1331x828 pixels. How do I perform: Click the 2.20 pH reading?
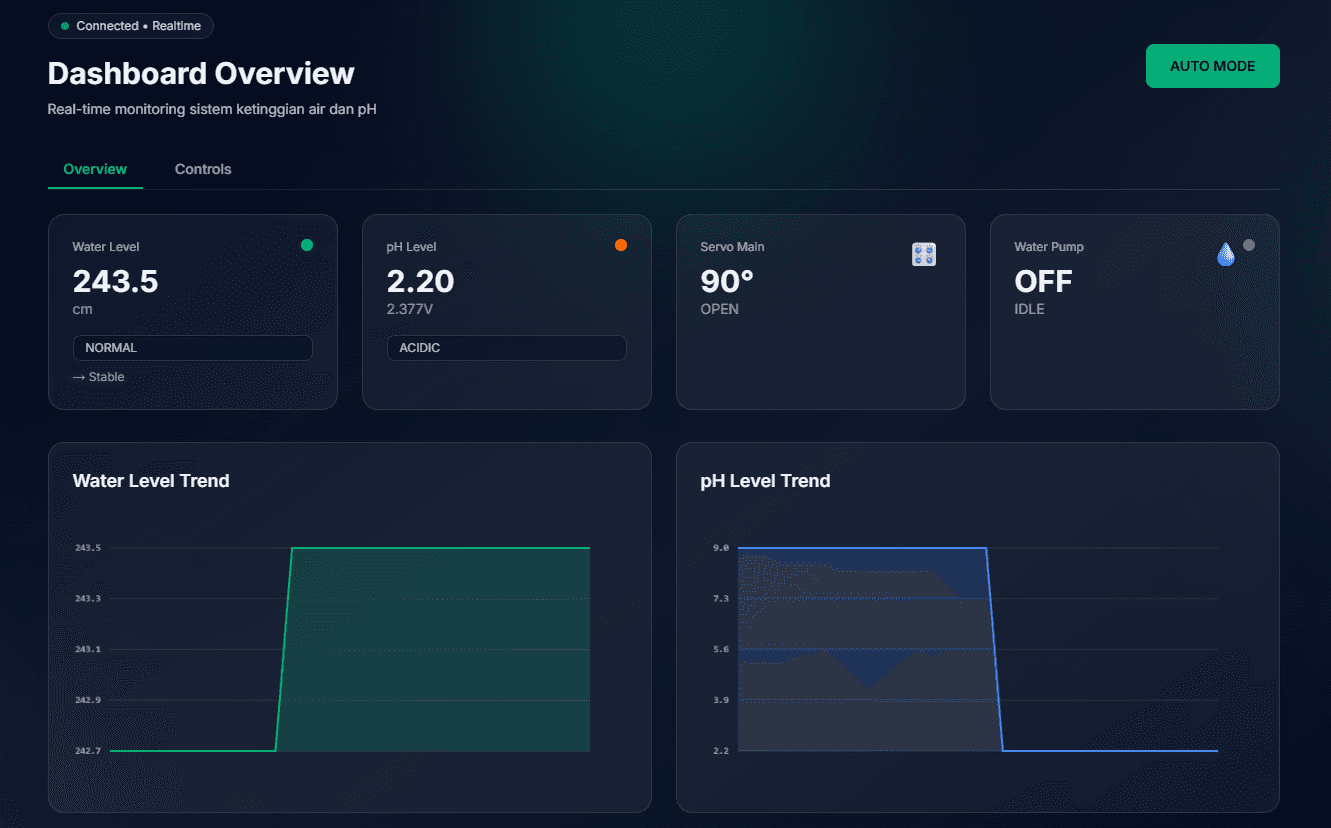point(420,281)
